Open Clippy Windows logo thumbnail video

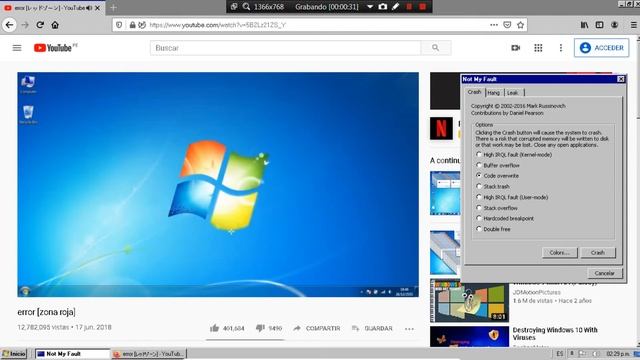469,301
